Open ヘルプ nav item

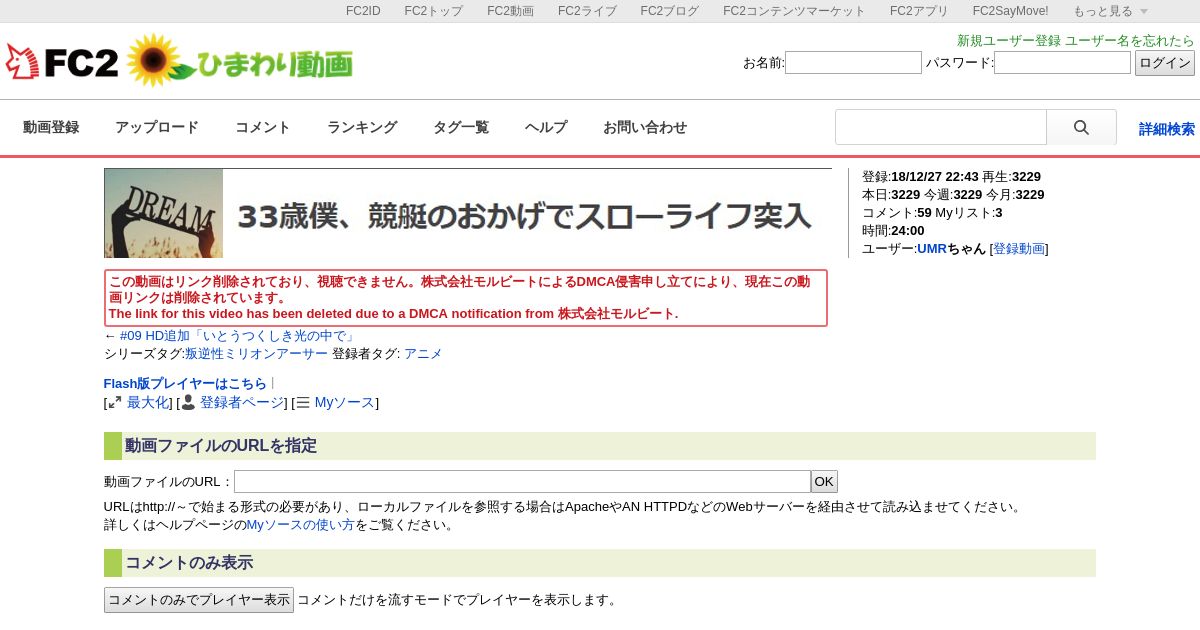click(546, 127)
